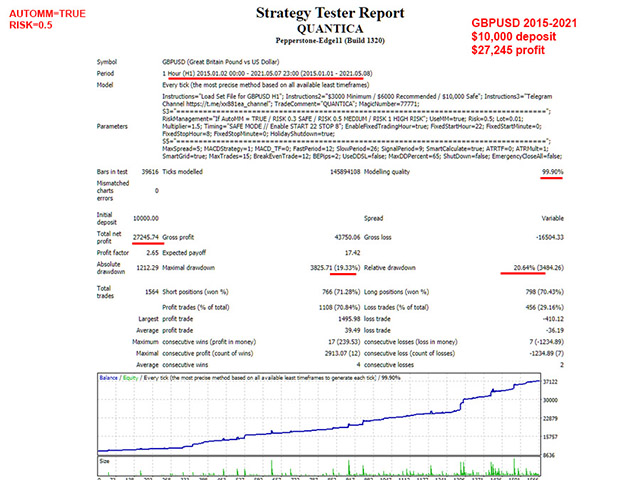Select average loss trade value -36.19
The height and width of the screenshot is (480, 640).
click(x=554, y=330)
